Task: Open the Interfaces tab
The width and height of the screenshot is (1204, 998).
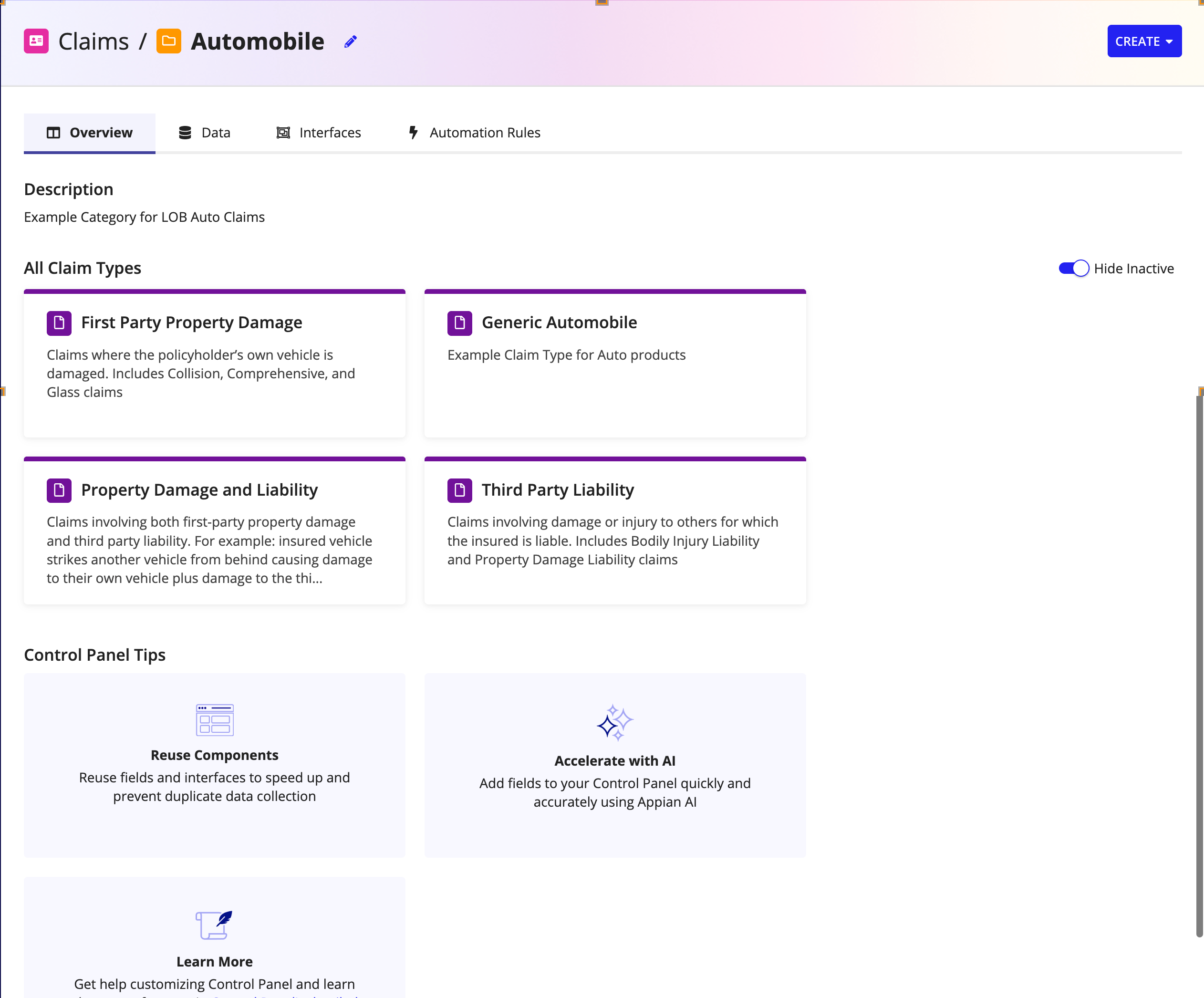Action: (319, 133)
